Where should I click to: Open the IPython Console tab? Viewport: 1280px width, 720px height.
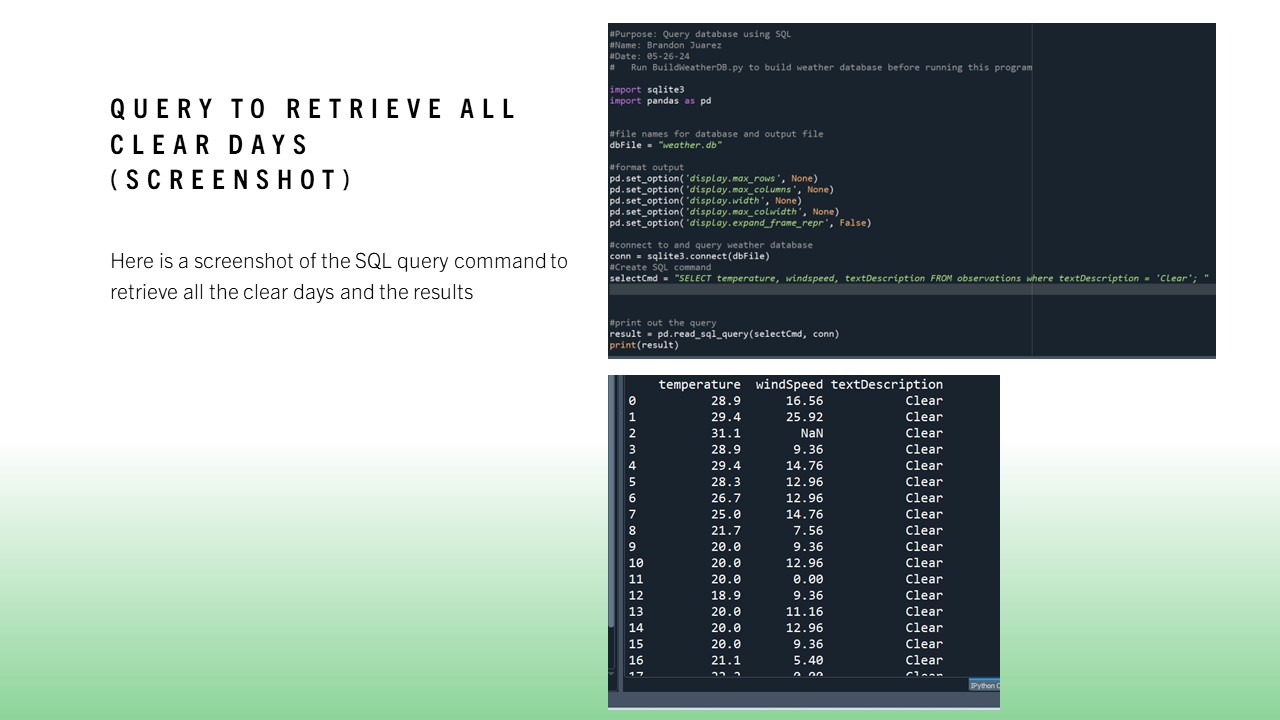(984, 685)
